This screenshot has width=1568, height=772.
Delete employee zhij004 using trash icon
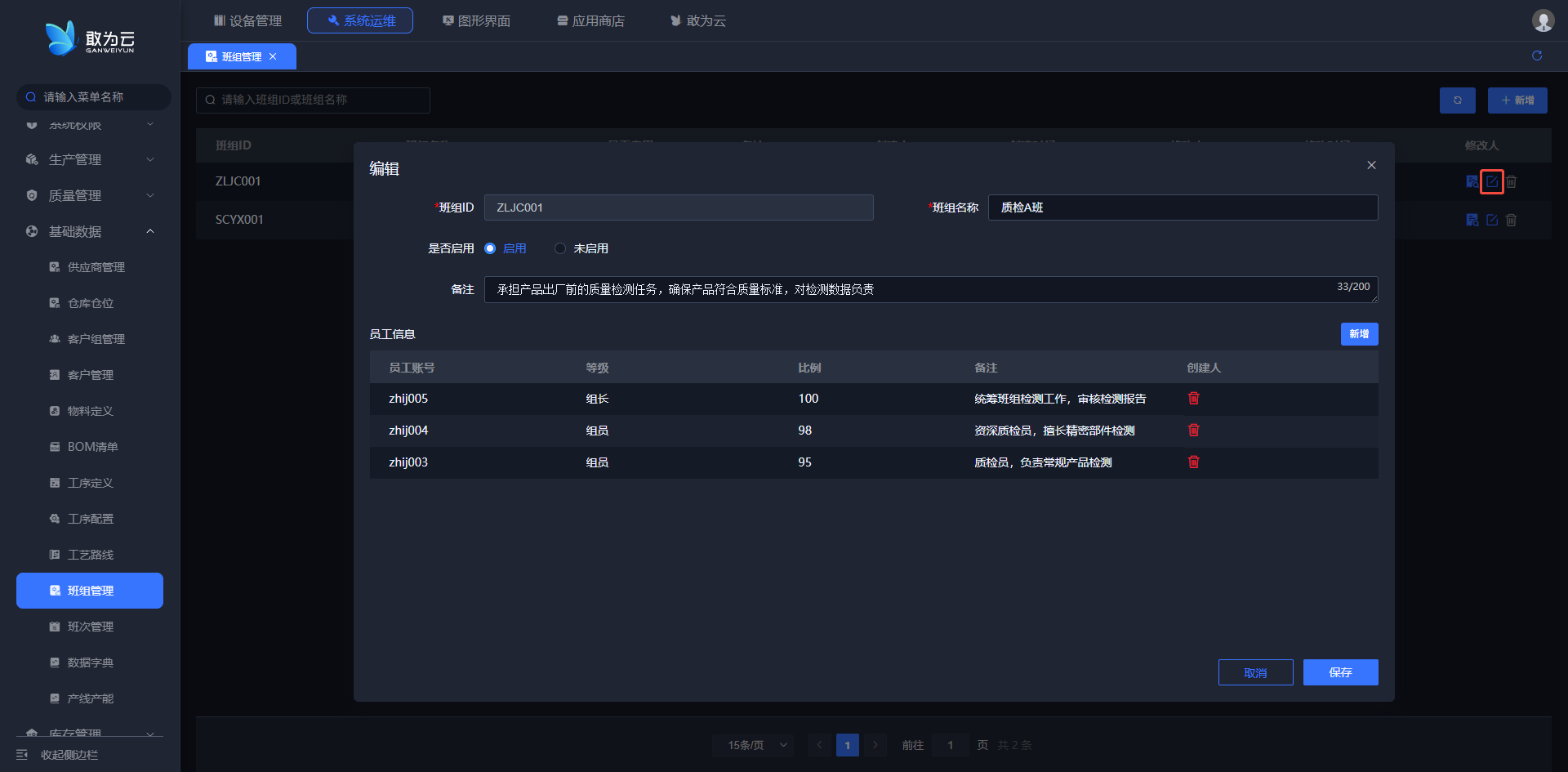1193,431
